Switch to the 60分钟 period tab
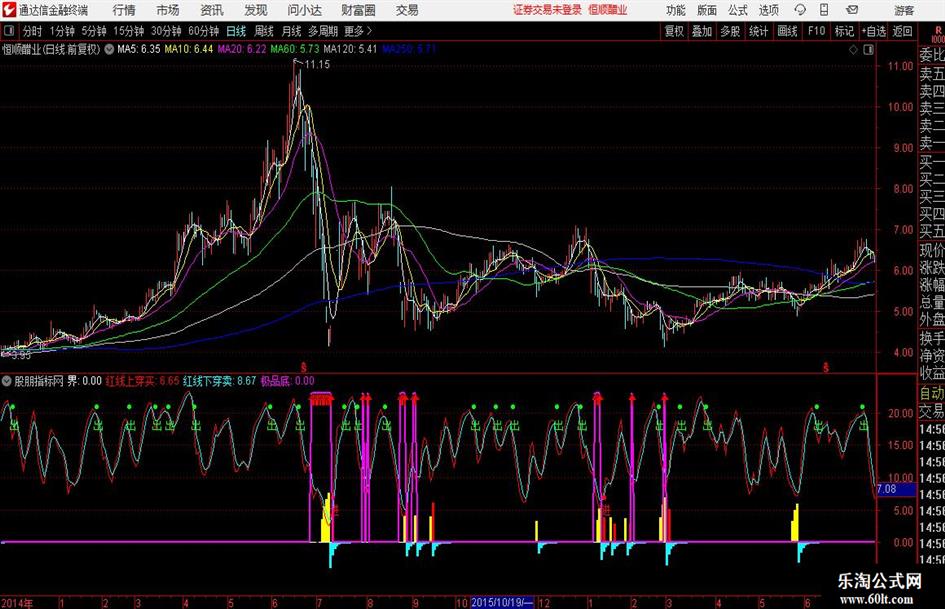Viewport: 945px width, 609px height. 204,31
